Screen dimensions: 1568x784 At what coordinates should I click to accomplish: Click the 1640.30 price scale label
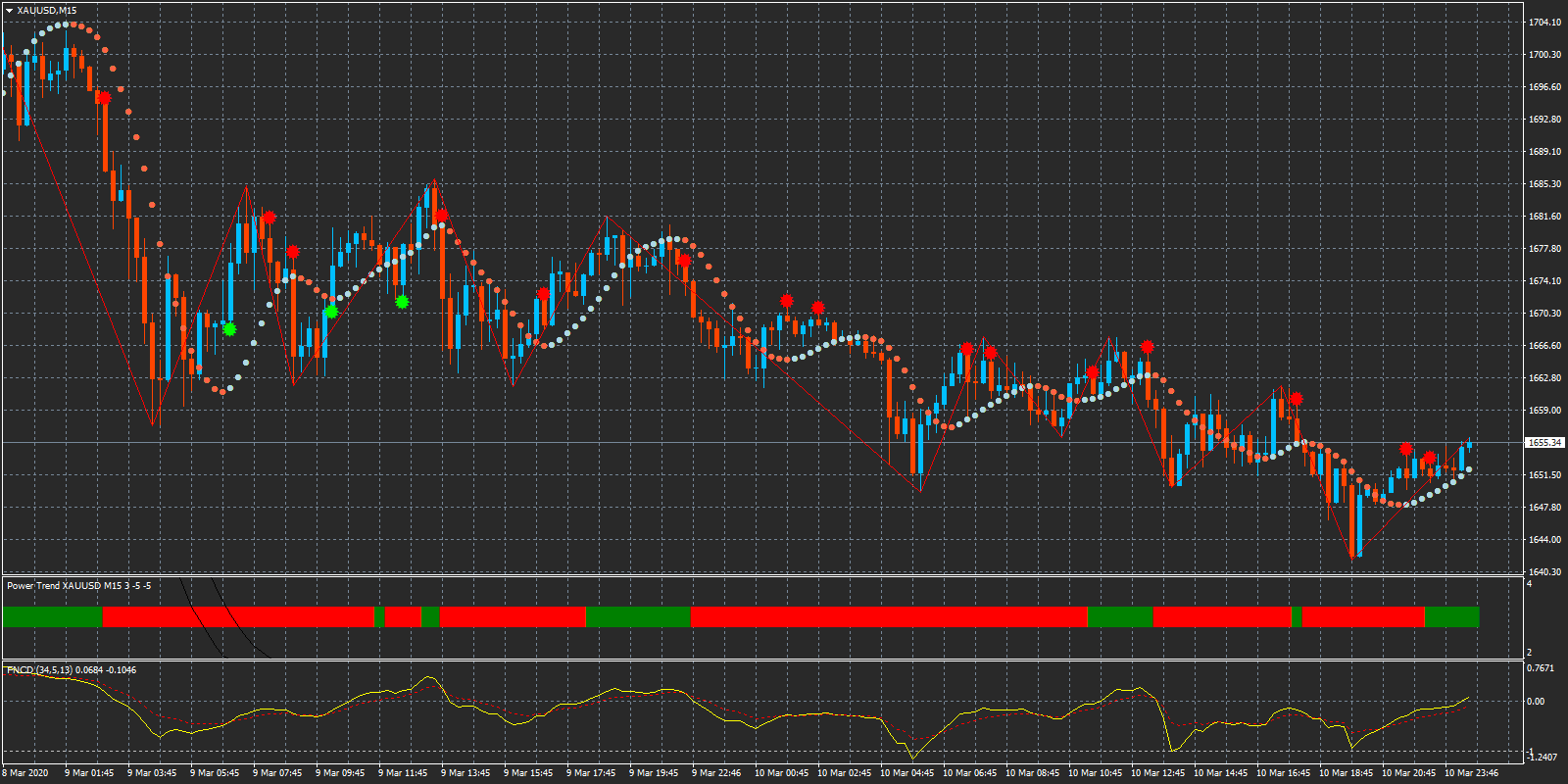pos(1544,572)
